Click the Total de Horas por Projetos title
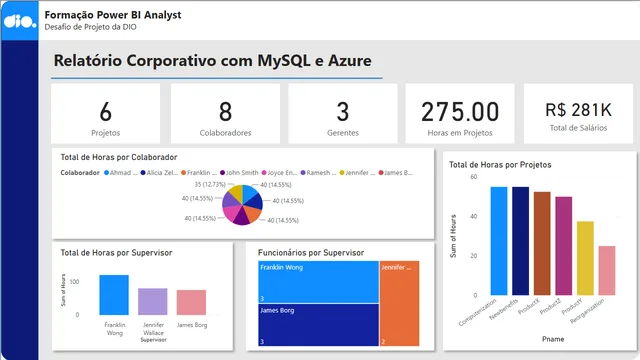Viewport: 640px width, 360px height. pos(500,164)
